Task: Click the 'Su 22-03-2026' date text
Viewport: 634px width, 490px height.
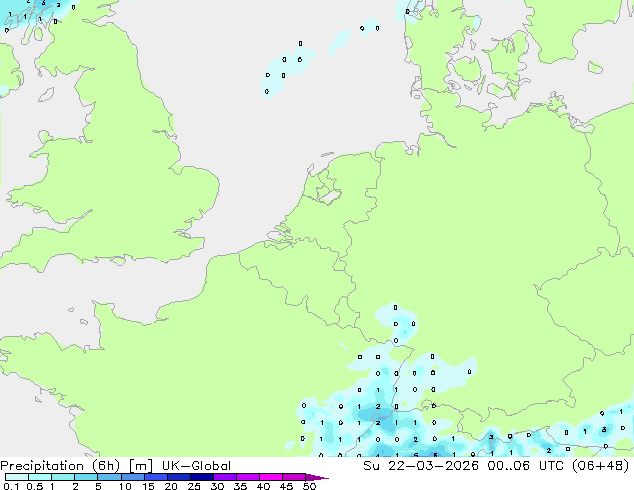Action: point(421,466)
